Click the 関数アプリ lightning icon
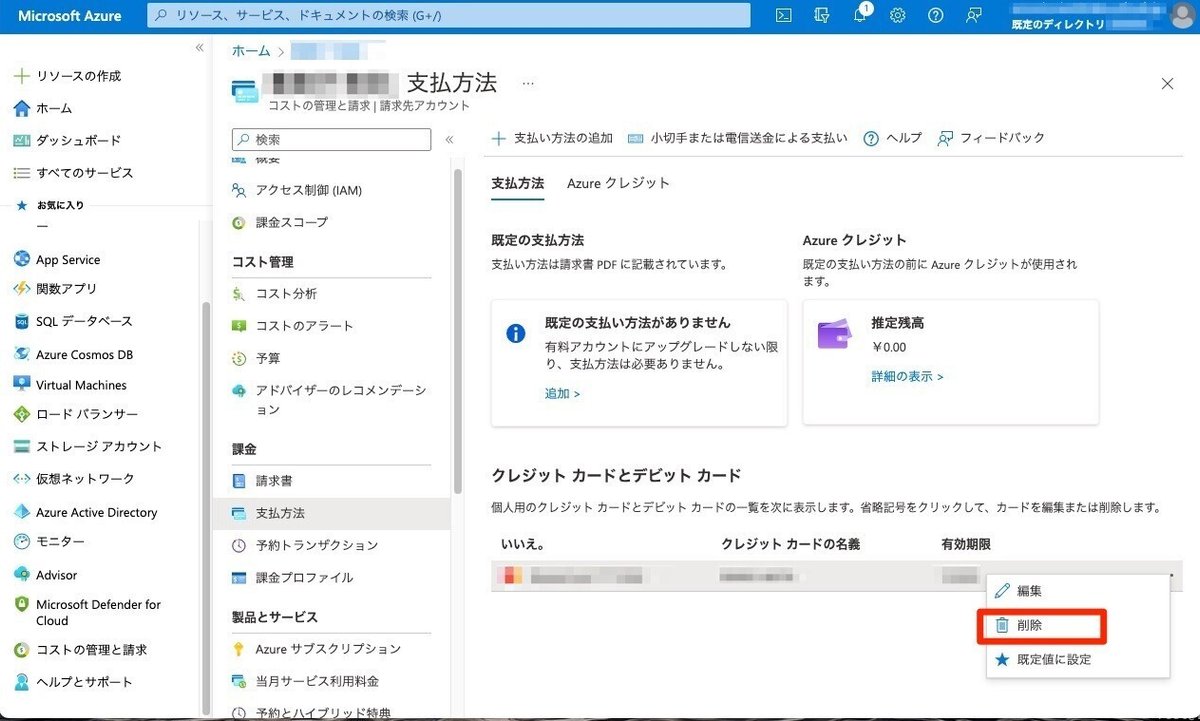Screen dimensions: 1200x721 [x=21, y=289]
